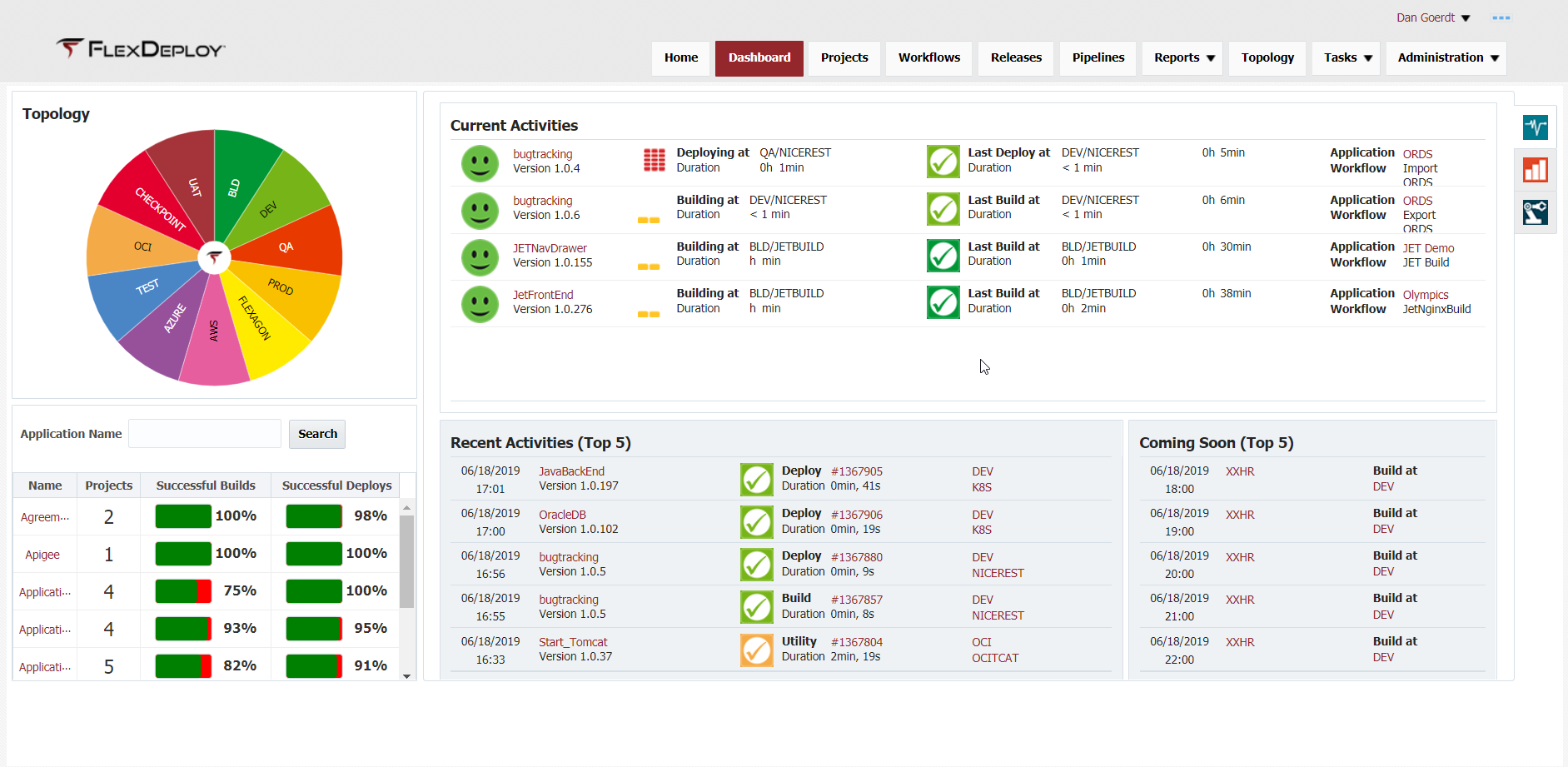This screenshot has height=767, width=1568.
Task: Click the success check icon for Deploy #1367905
Action: [x=757, y=480]
